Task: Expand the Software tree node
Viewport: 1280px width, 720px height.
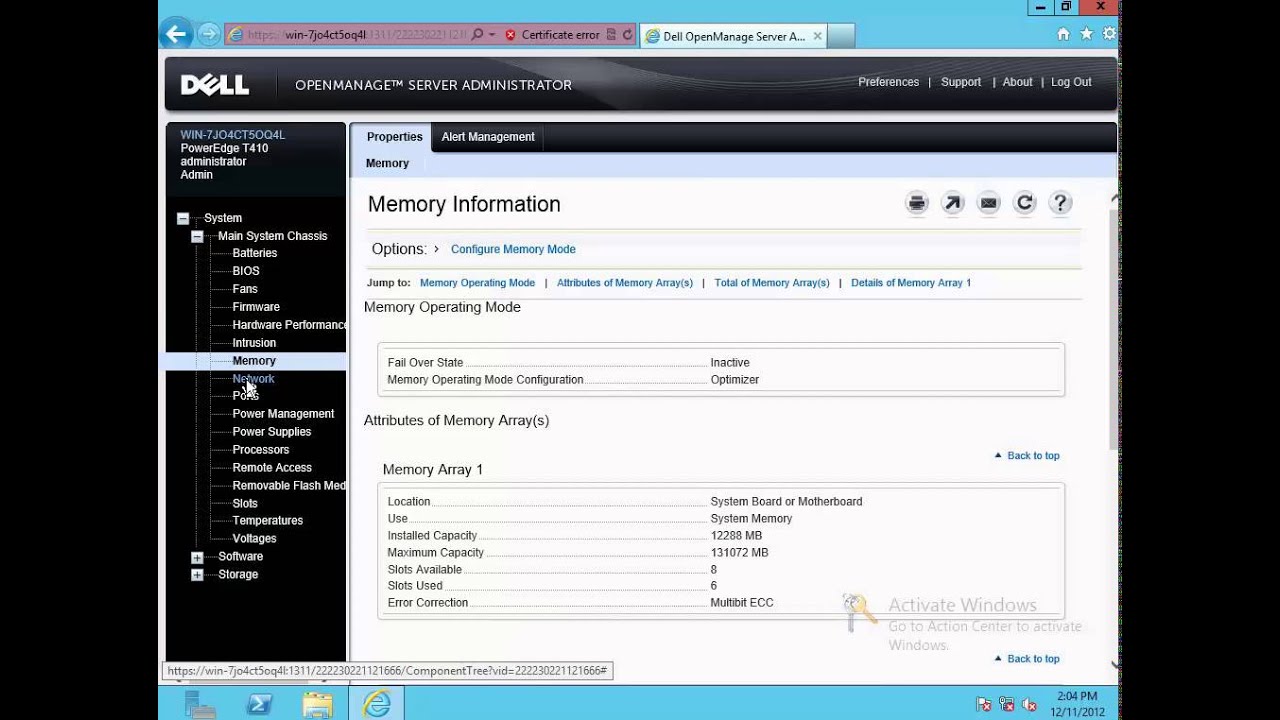Action: 197,557
